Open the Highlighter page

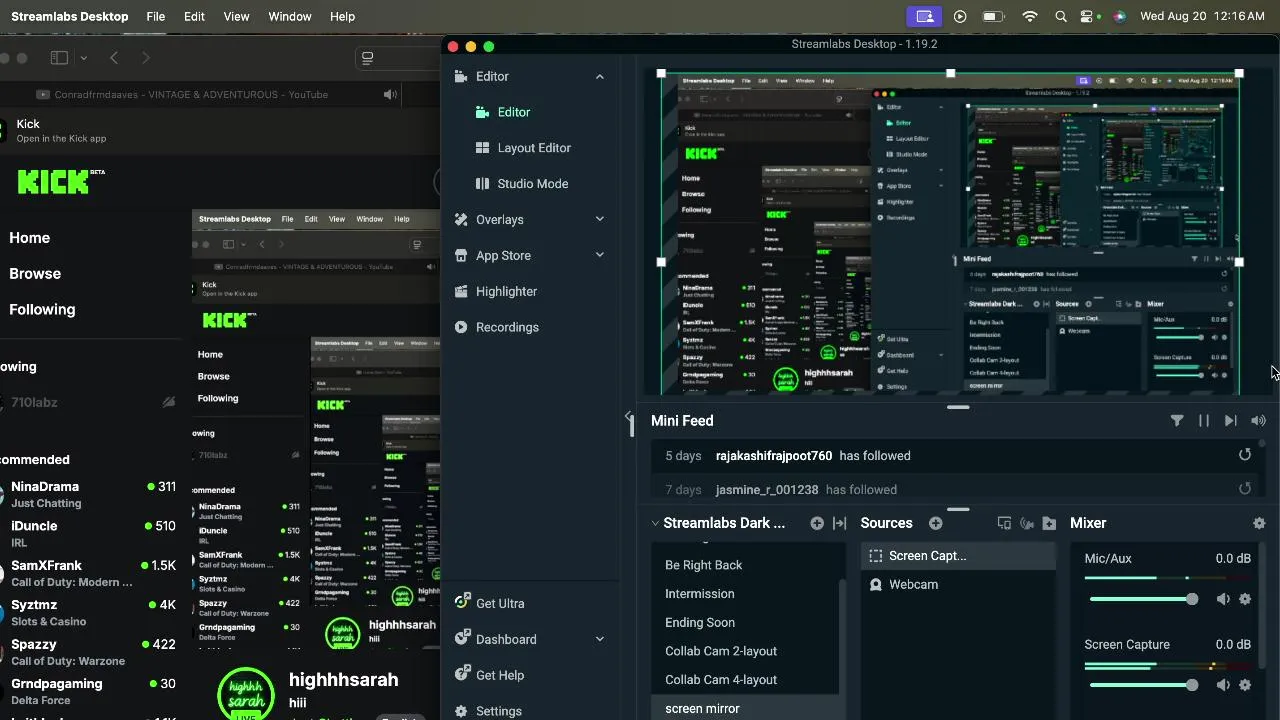pos(506,291)
